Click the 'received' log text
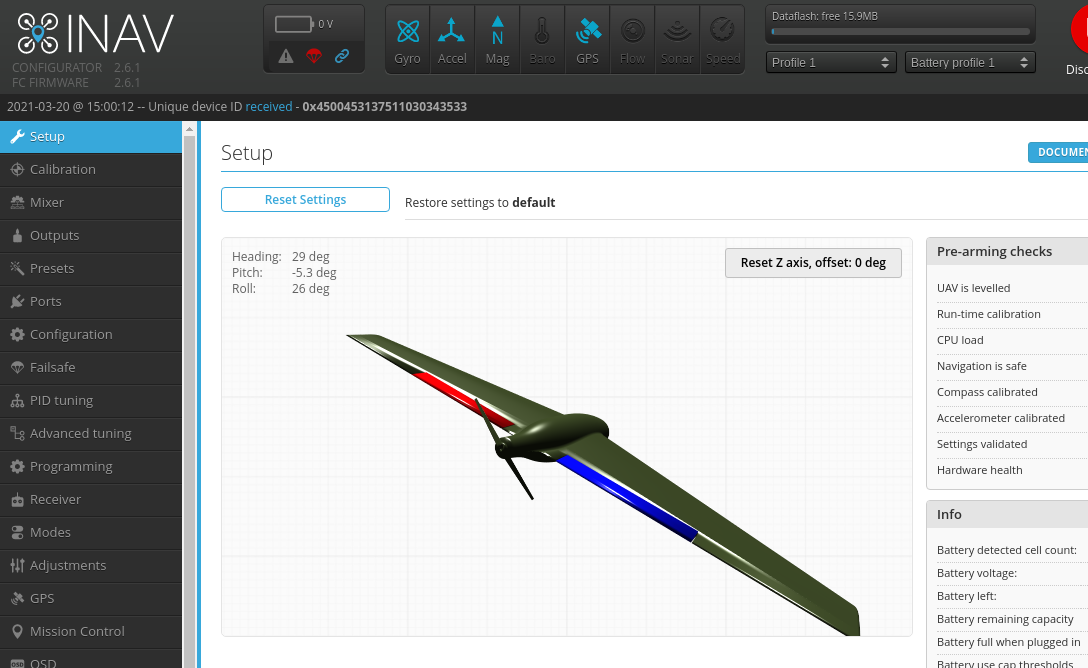This screenshot has height=668, width=1088. tap(269, 107)
